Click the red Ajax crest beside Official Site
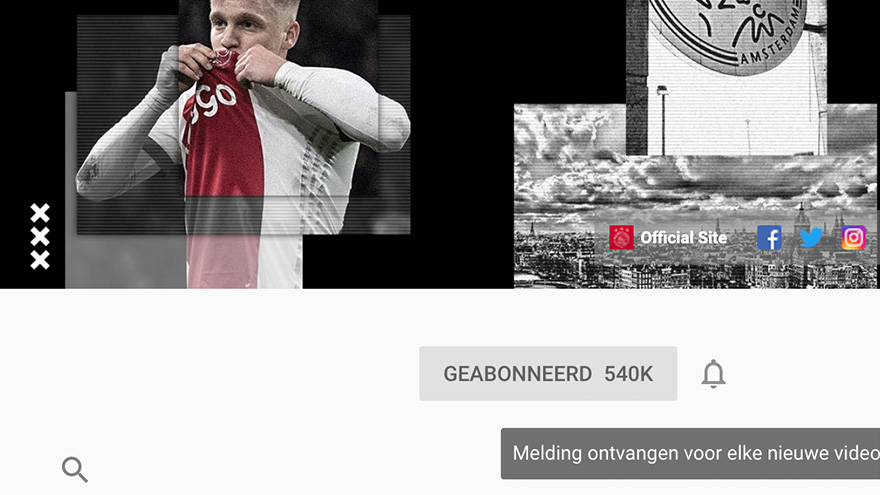Viewport: 880px width, 495px height. tap(621, 237)
